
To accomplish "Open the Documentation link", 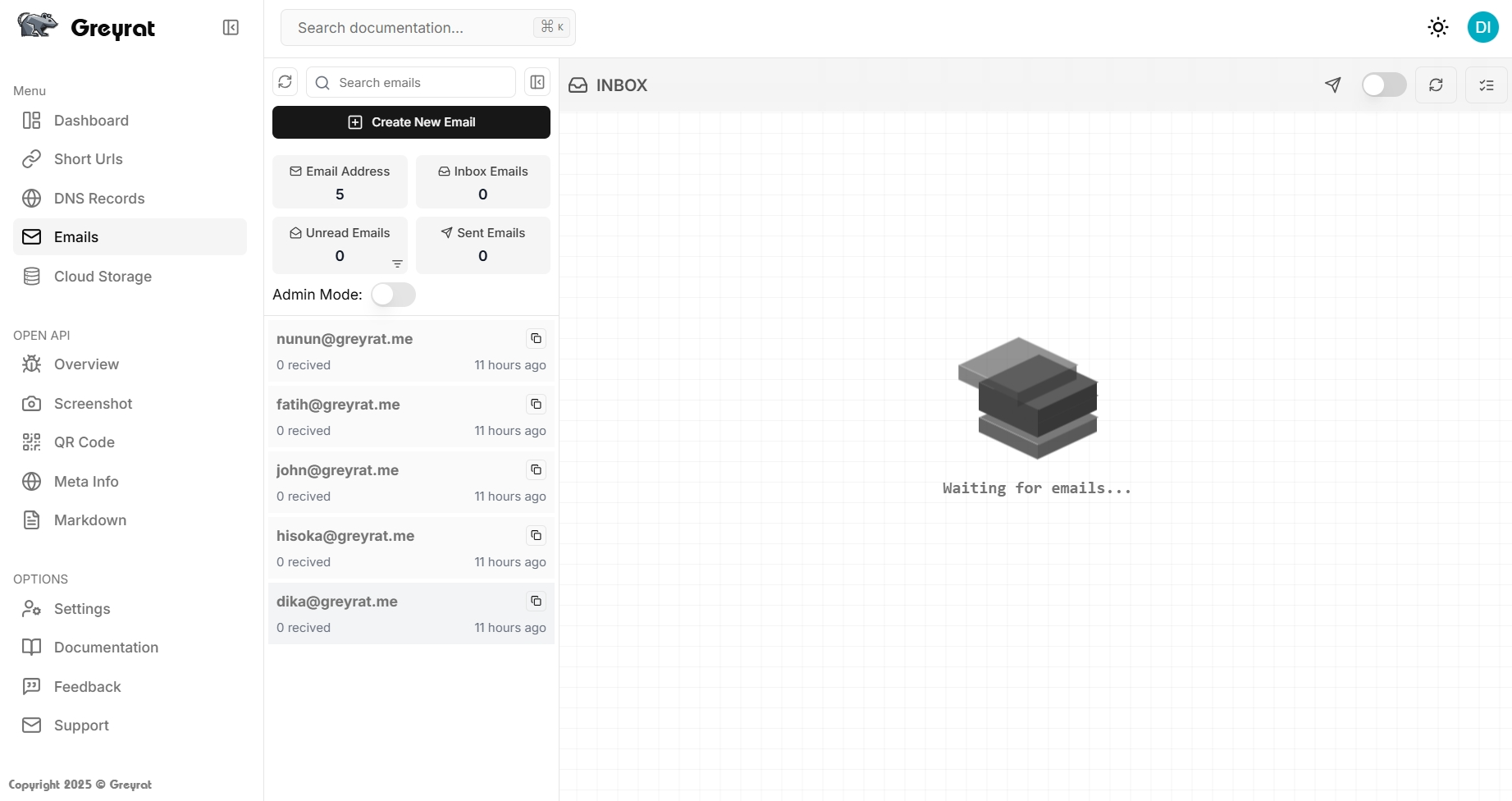I will pos(106,648).
